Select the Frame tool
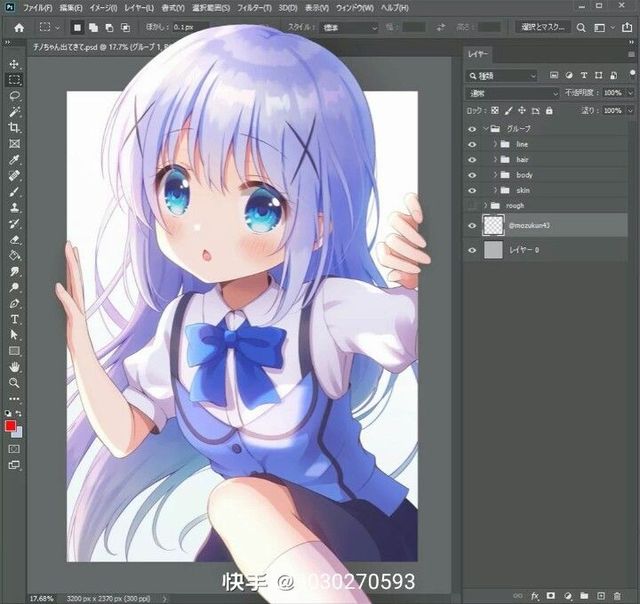This screenshot has height=604, width=640. coord(14,144)
